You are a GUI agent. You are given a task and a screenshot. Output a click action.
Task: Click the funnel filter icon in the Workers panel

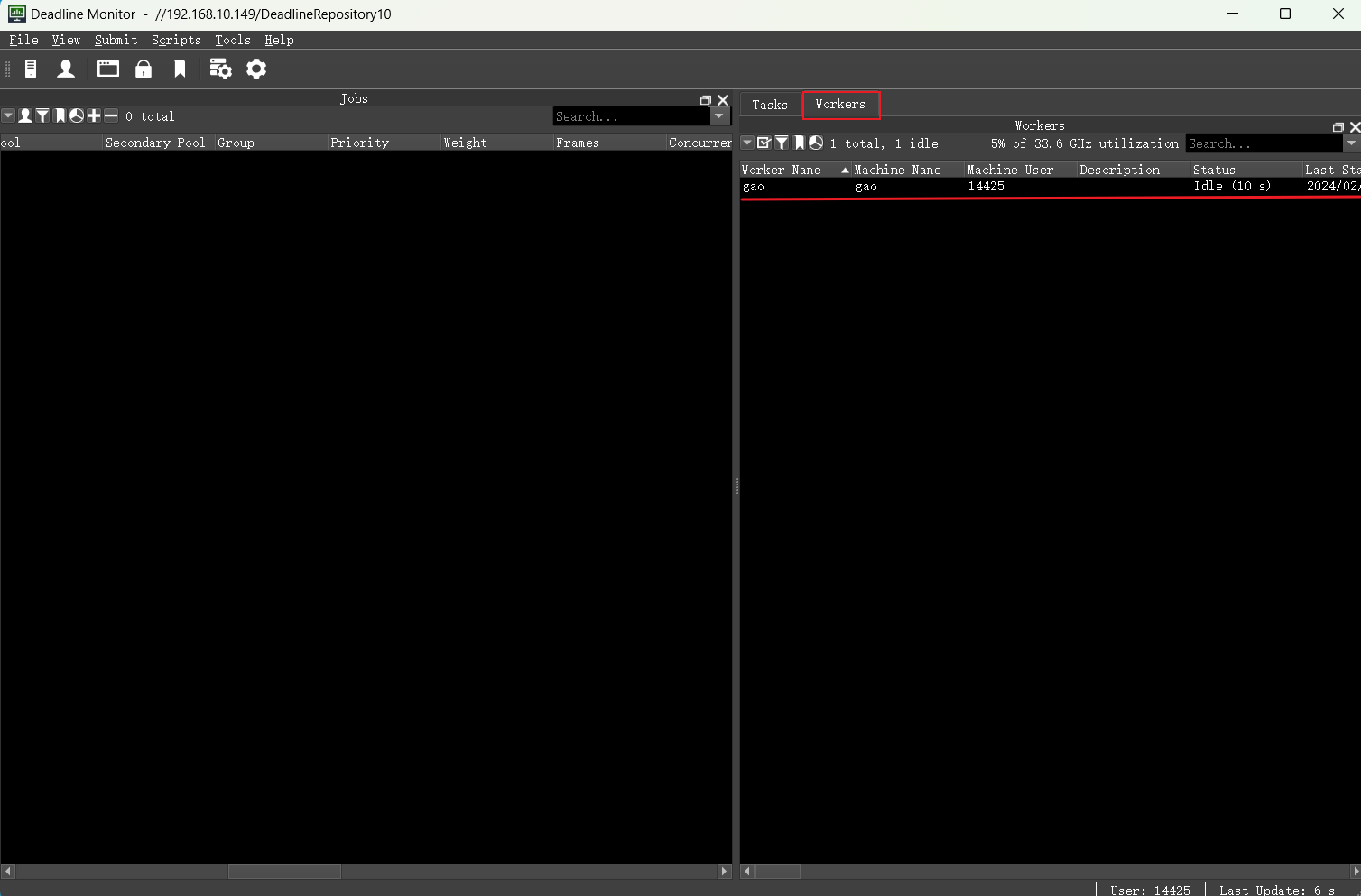click(x=782, y=143)
